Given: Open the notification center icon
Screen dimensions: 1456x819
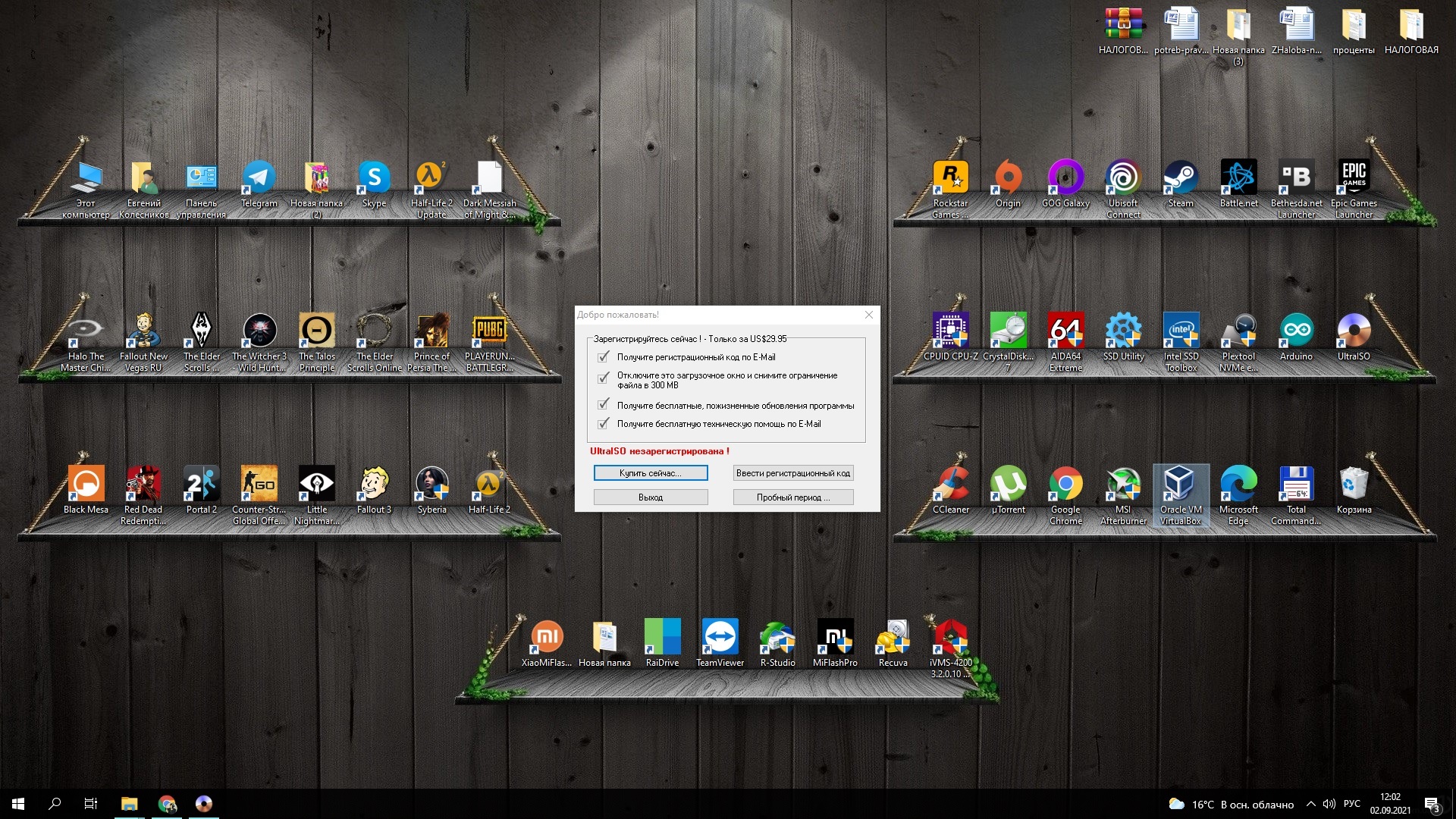Looking at the screenshot, I should pyautogui.click(x=1432, y=804).
